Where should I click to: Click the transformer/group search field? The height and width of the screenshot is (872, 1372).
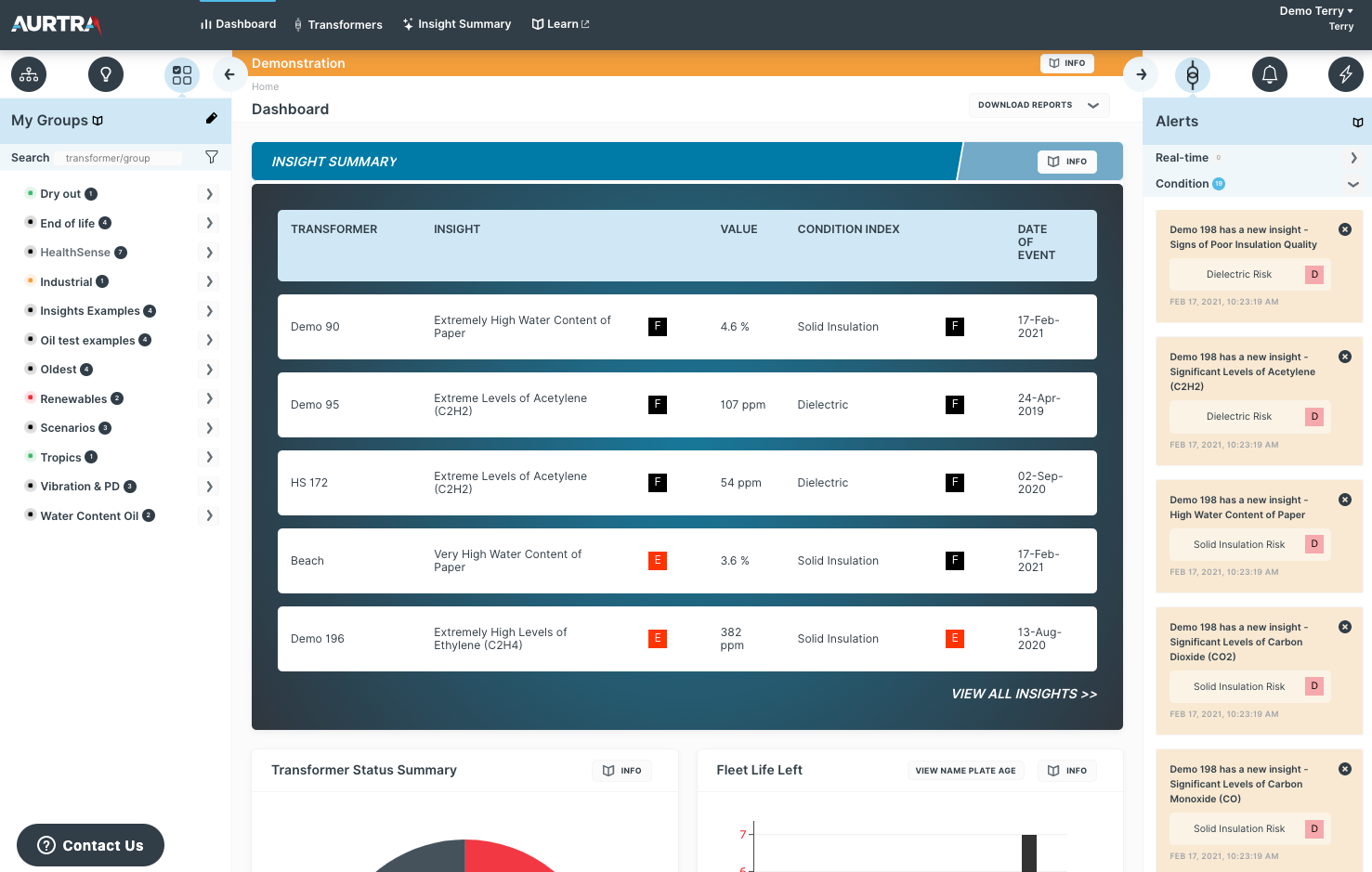[118, 158]
